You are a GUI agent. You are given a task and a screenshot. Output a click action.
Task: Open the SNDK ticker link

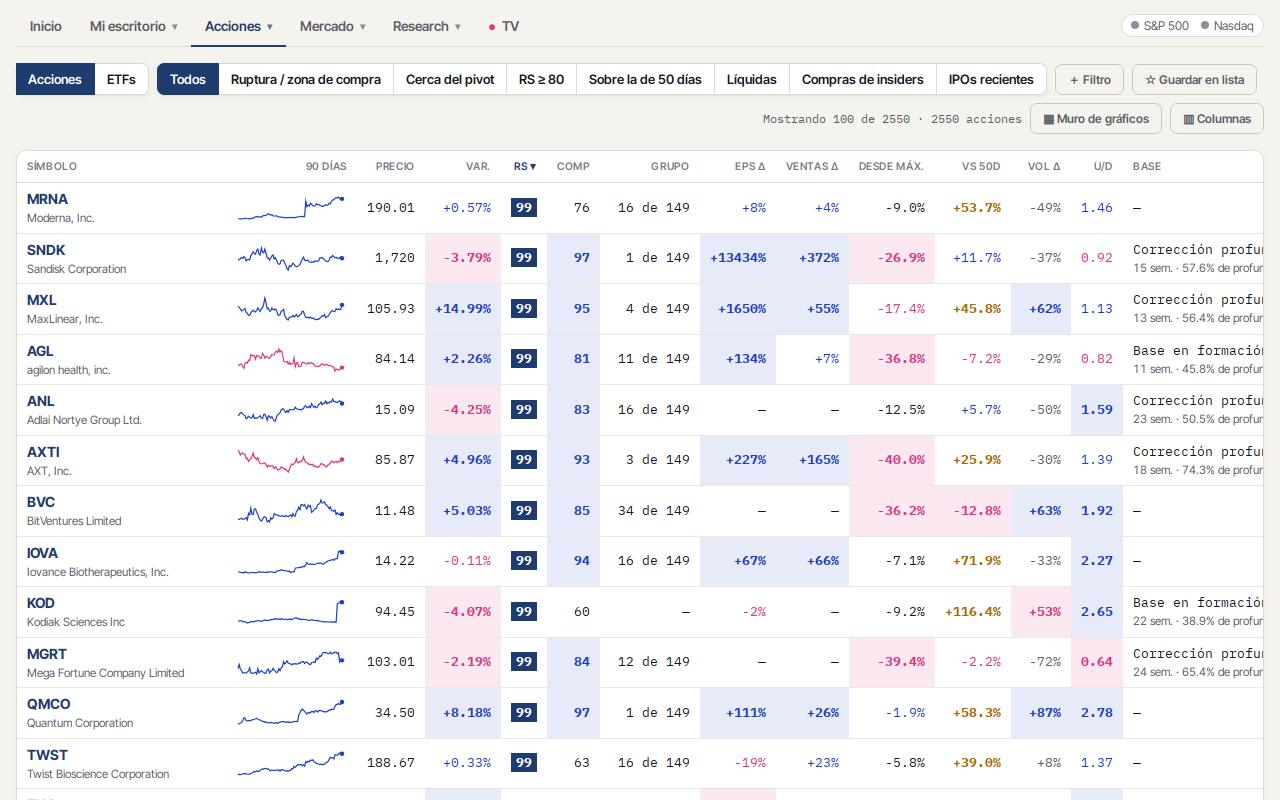coord(46,250)
